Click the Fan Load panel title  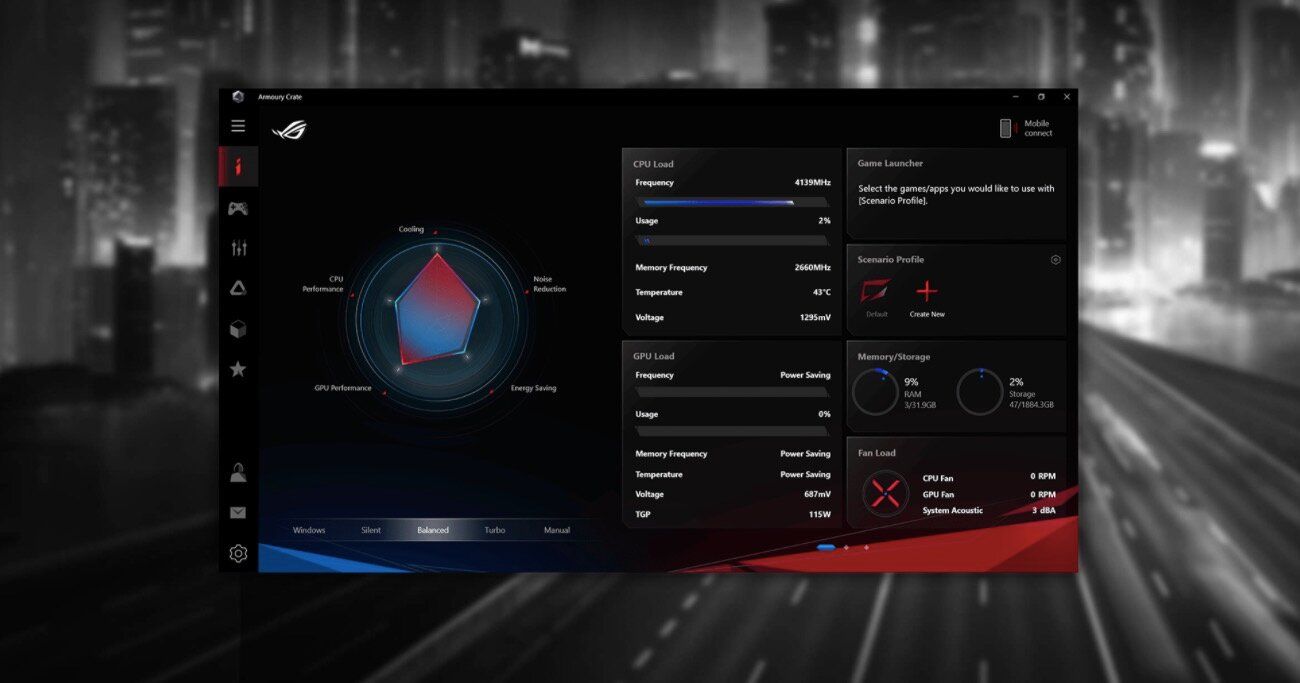click(x=876, y=453)
